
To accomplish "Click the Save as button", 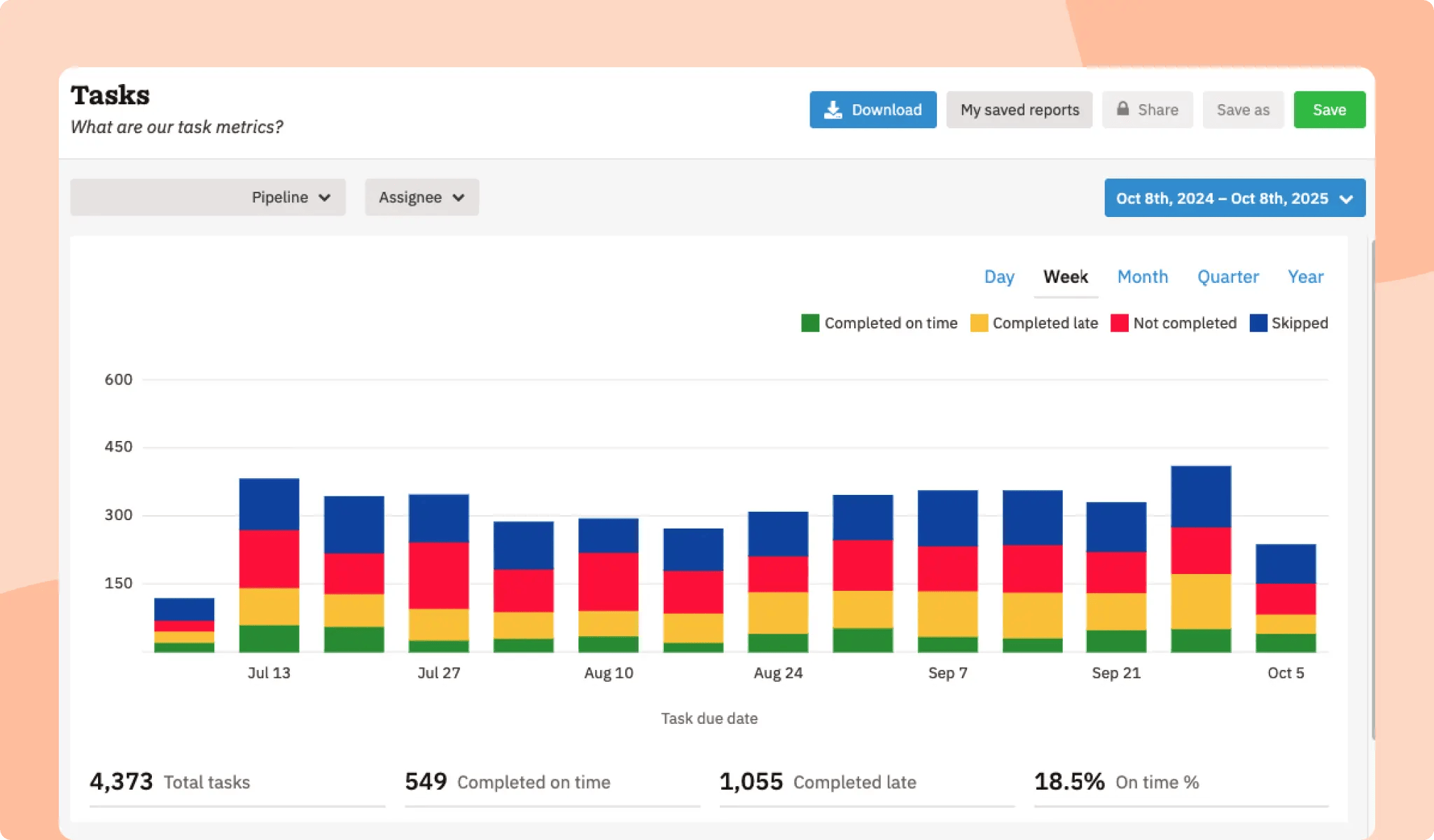I will tap(1244, 109).
